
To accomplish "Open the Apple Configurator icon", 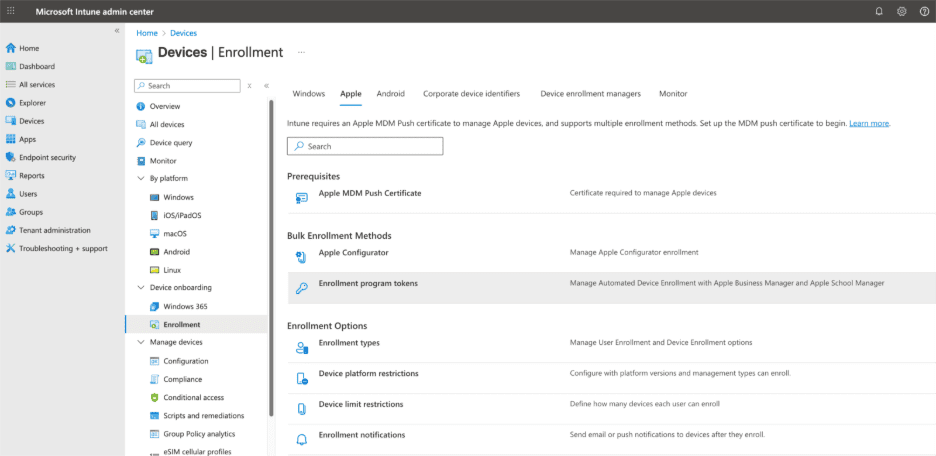I will (x=301, y=257).
